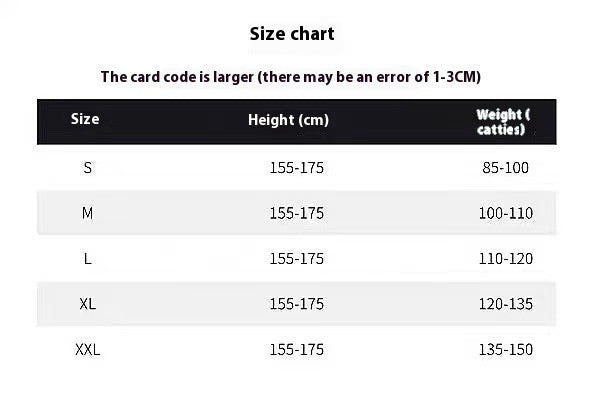Click the XL size cell
This screenshot has width=592, height=406.
88,304
